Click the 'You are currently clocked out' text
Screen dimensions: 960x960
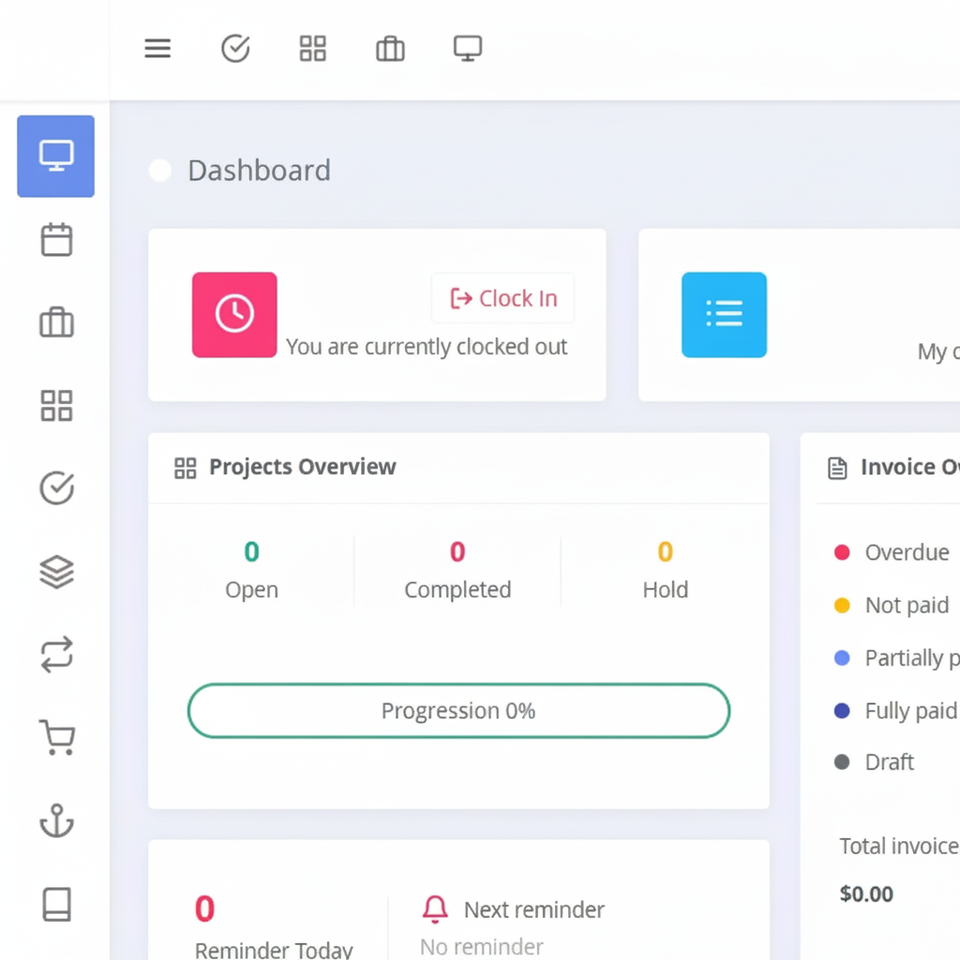pyautogui.click(x=427, y=347)
